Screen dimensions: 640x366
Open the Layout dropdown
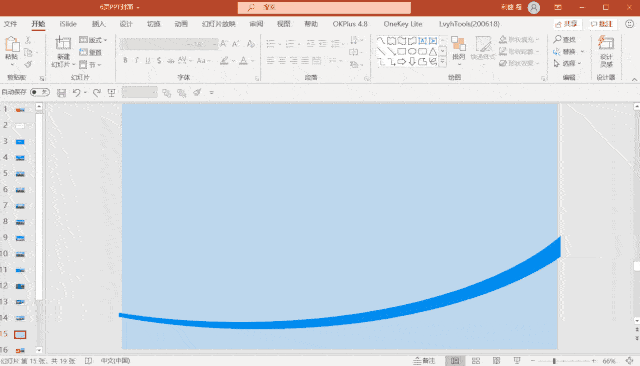(x=93, y=40)
